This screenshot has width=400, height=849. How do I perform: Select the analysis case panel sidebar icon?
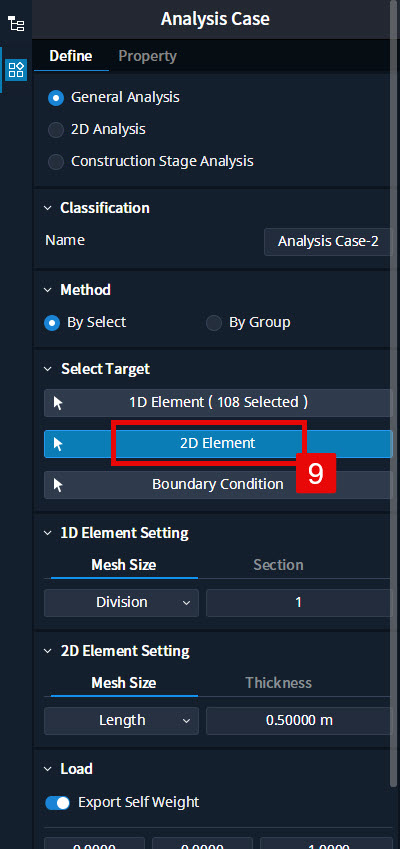pos(16,70)
